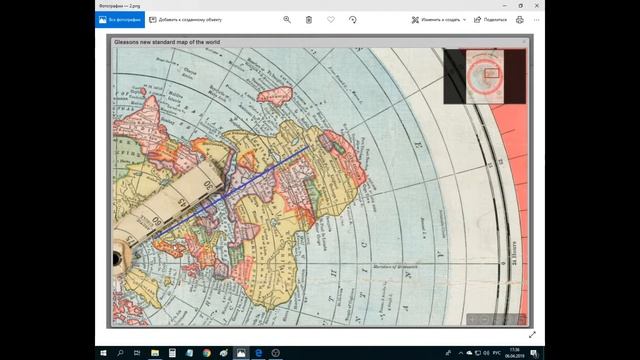Screen dimensions: 640x360
Task: Click Add to a creation button
Action: [x=186, y=20]
